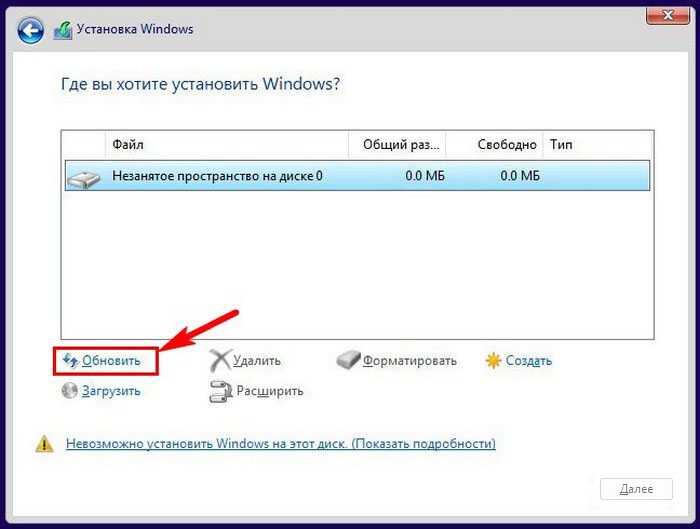Image resolution: width=700 pixels, height=529 pixels.
Task: Click the Загрузить driver link
Action: coord(111,391)
